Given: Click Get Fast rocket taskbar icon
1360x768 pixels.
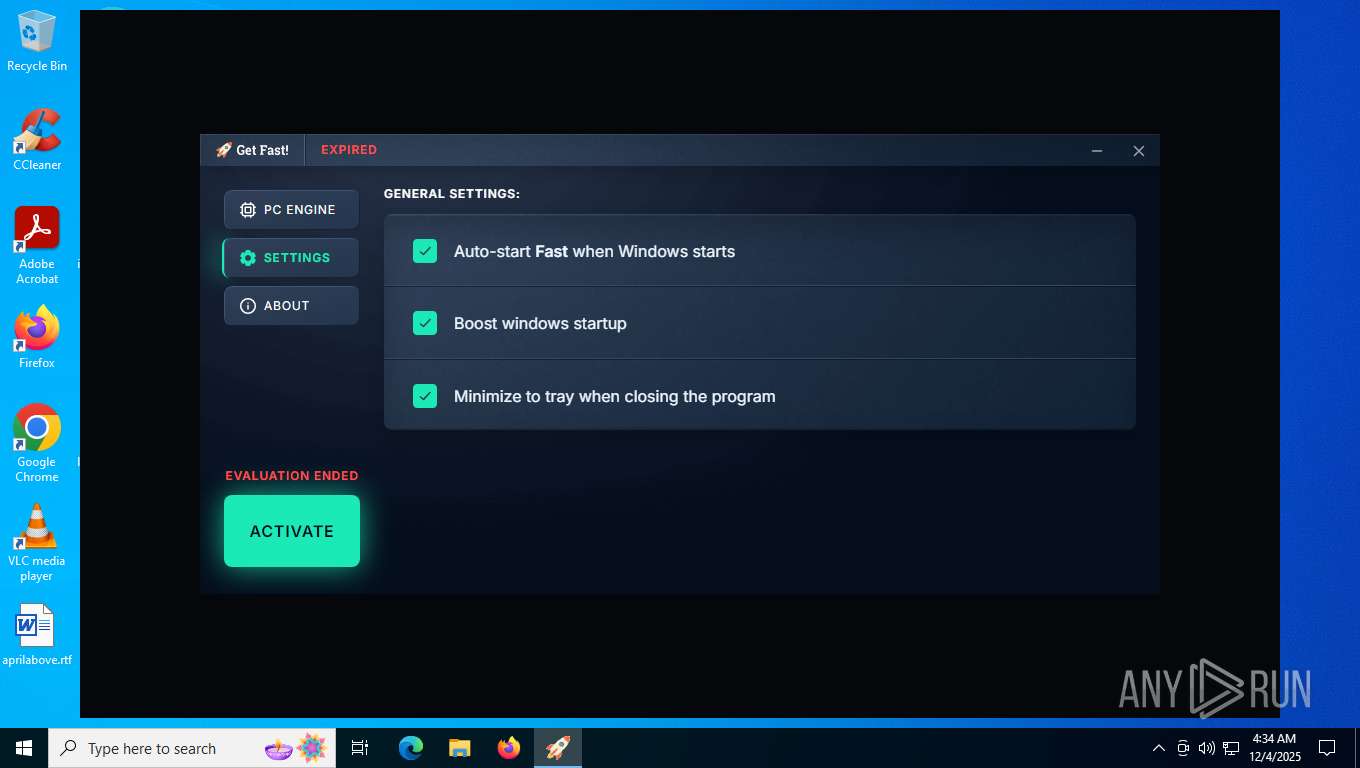Looking at the screenshot, I should click(x=558, y=748).
